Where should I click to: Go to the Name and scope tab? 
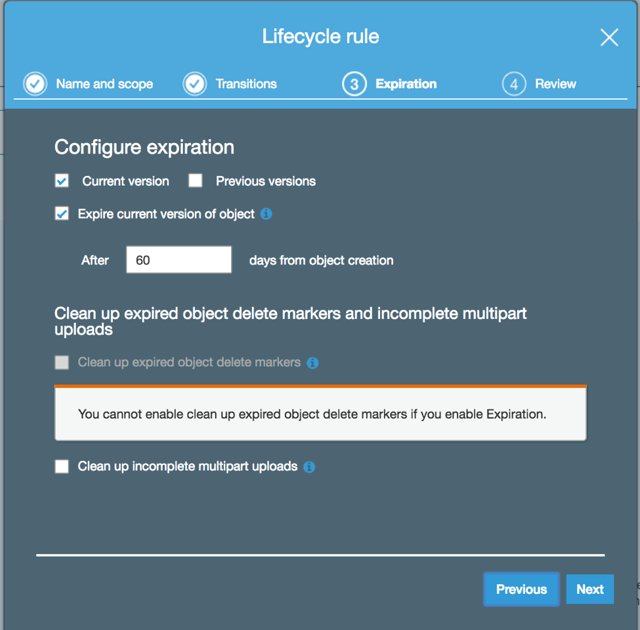click(104, 84)
